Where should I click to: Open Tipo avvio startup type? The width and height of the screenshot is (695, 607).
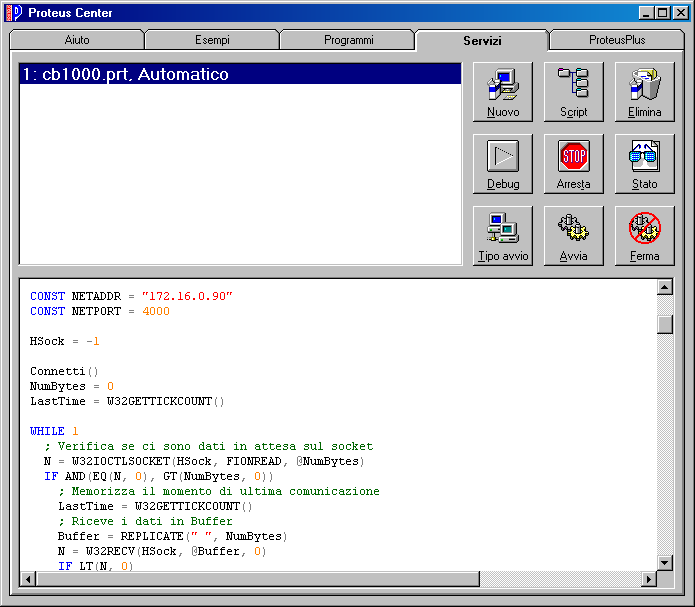click(x=503, y=236)
